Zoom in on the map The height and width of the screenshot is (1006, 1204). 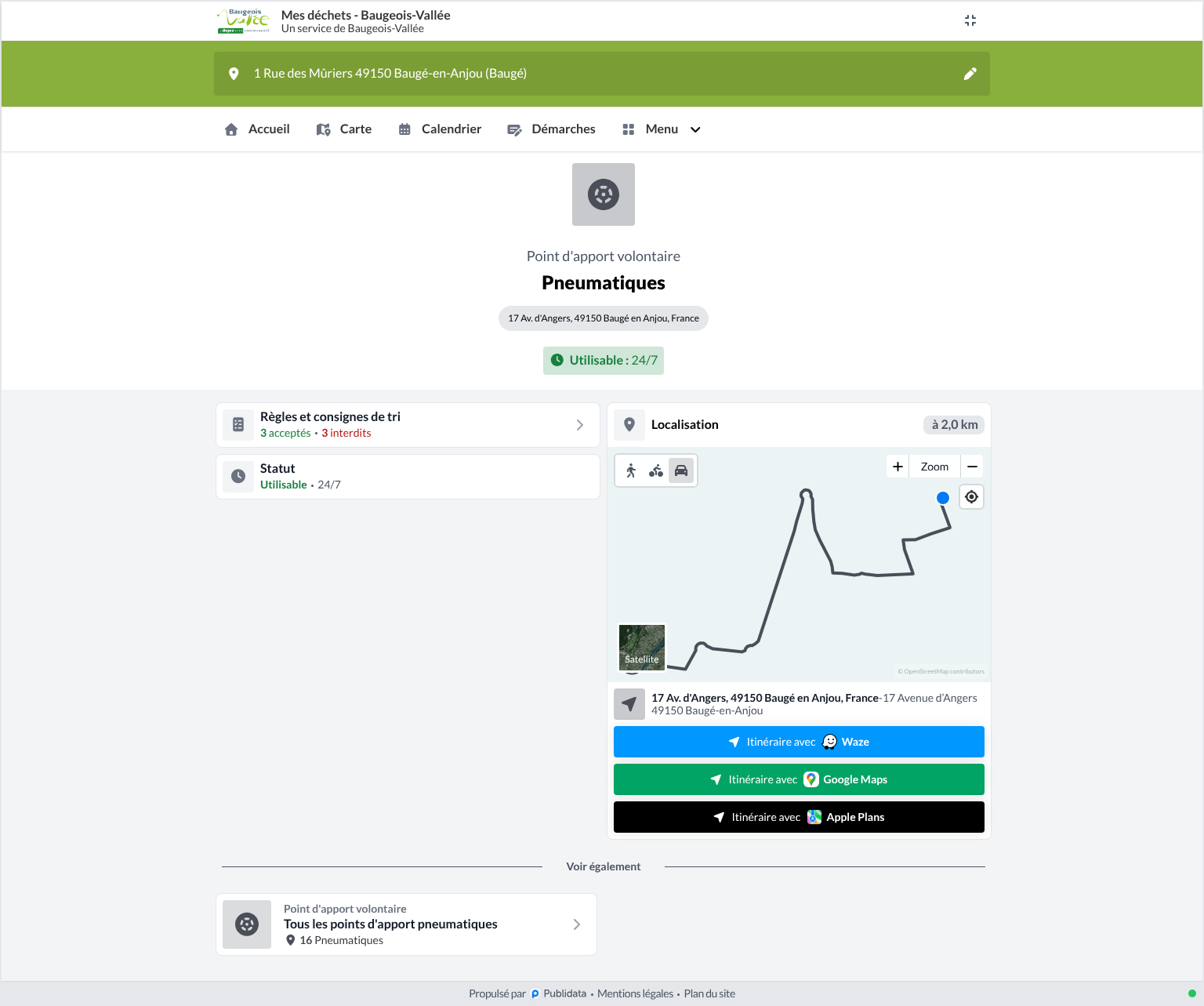click(898, 467)
